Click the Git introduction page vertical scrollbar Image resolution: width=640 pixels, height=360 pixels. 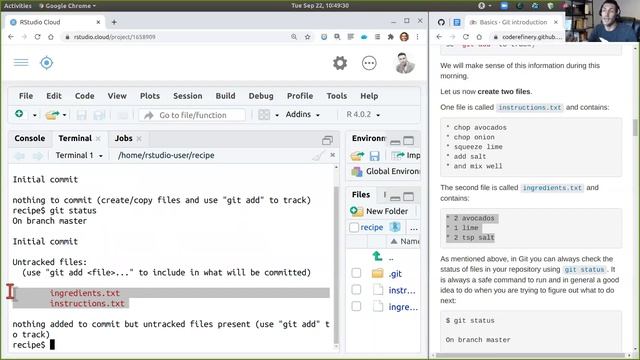(635, 127)
